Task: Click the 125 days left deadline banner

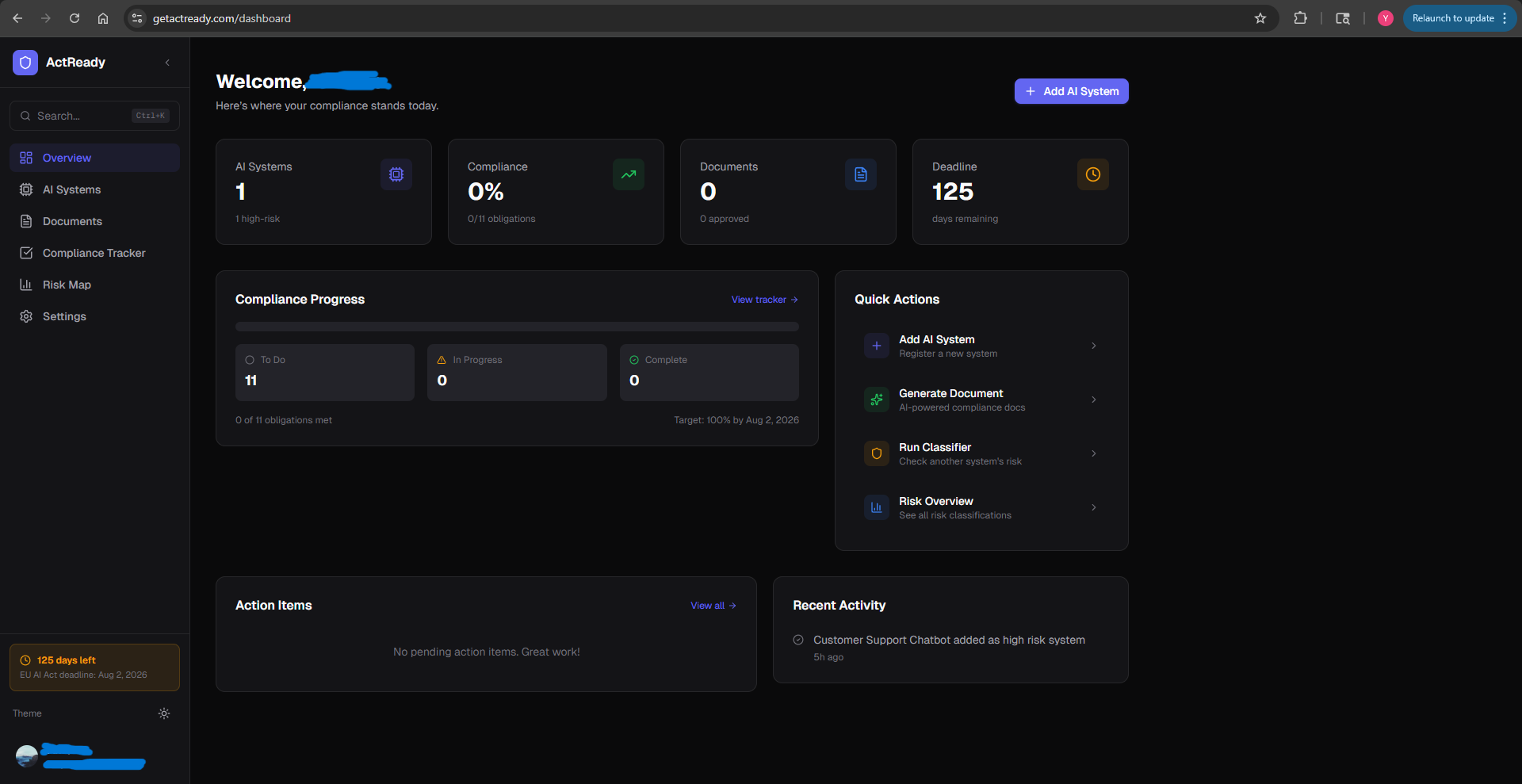Action: pos(94,667)
